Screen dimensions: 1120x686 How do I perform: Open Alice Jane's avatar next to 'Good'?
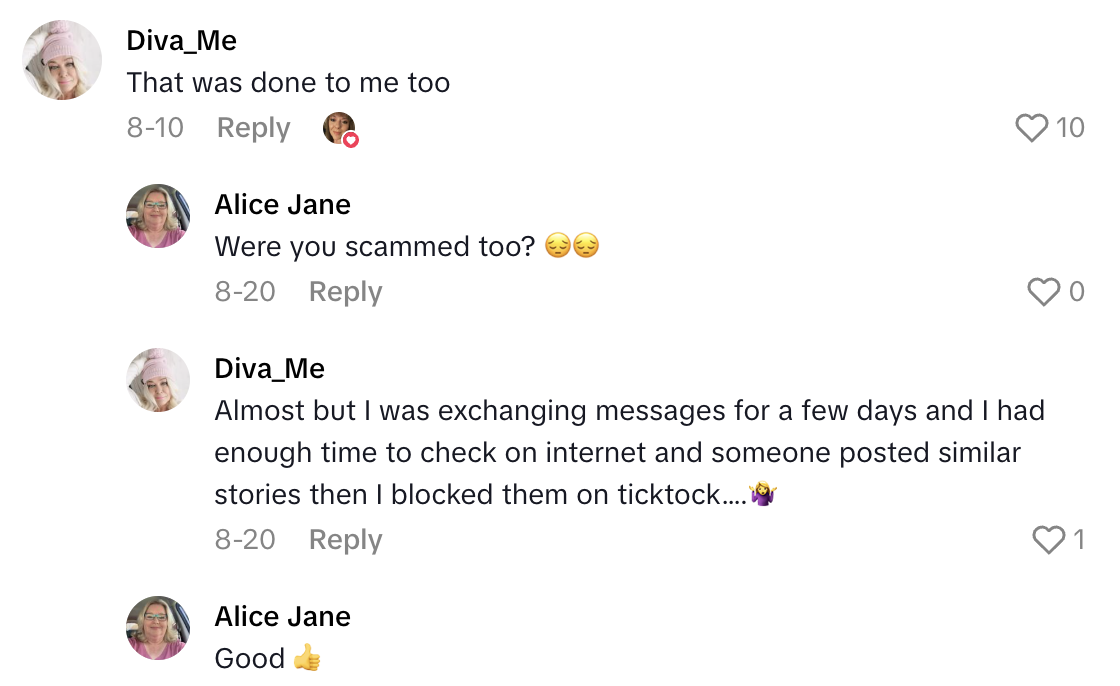pos(157,628)
